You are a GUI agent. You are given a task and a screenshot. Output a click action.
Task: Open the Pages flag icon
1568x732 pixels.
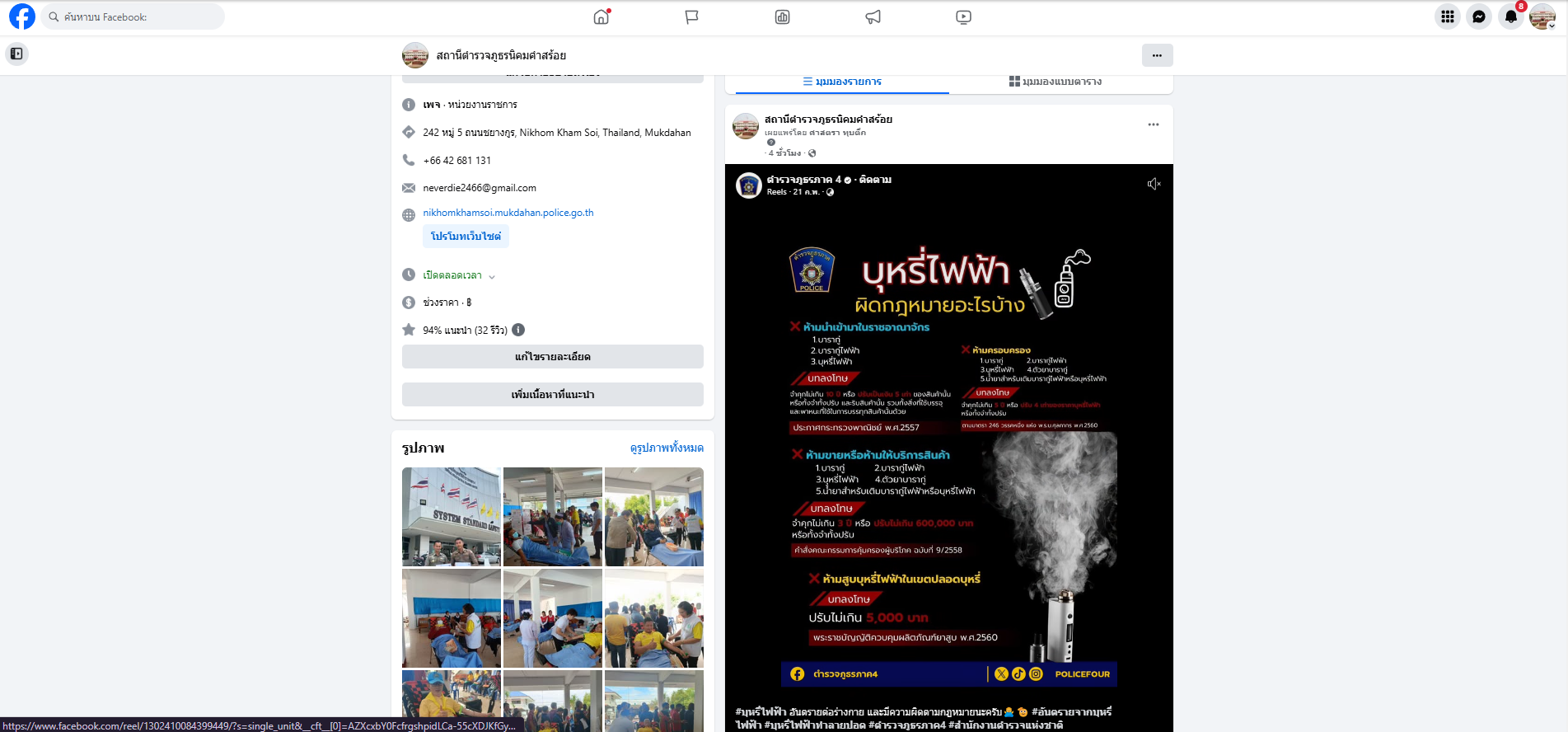(691, 16)
